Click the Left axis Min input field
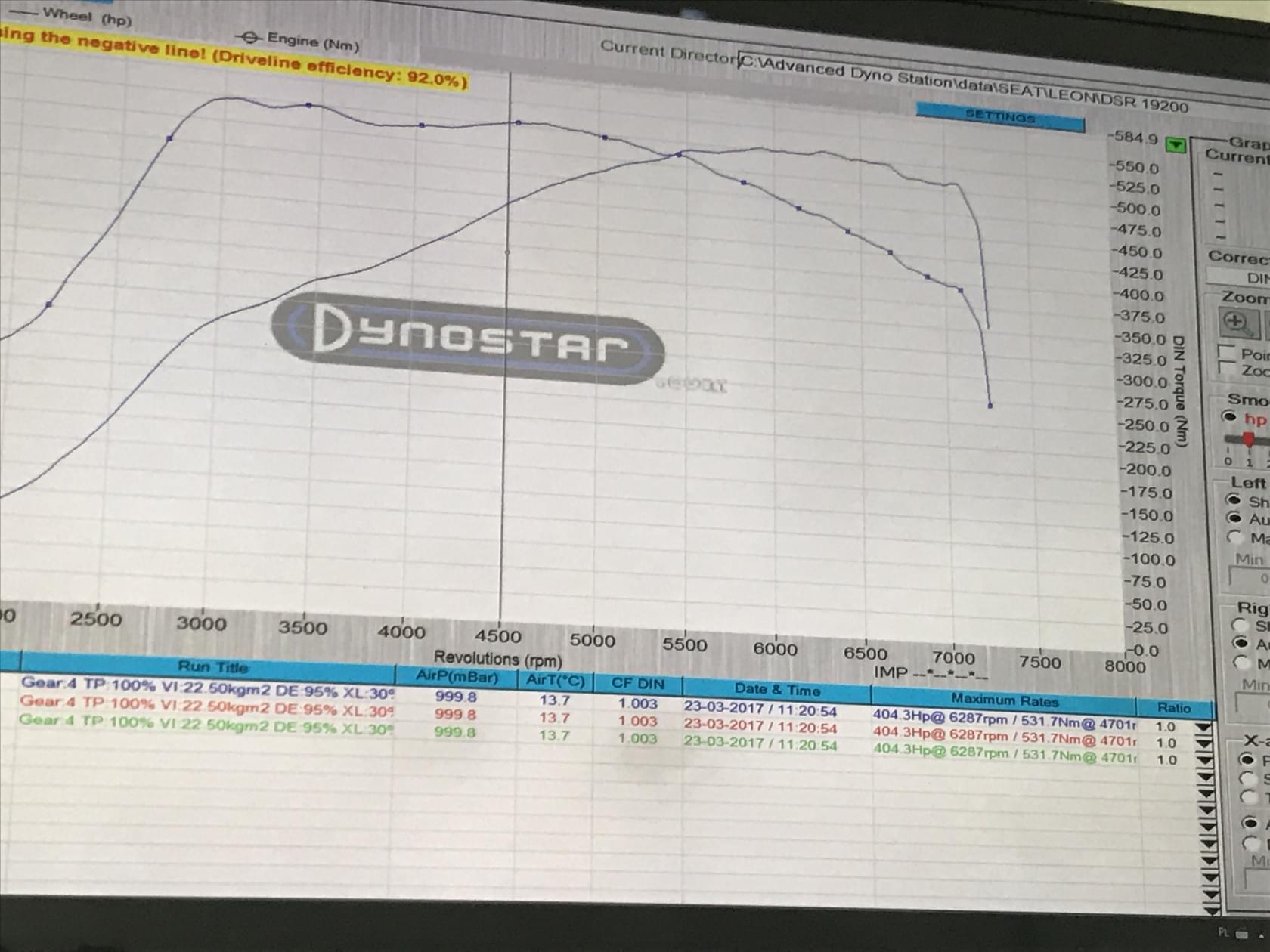Viewport: 1270px width, 952px height. [x=1250, y=579]
